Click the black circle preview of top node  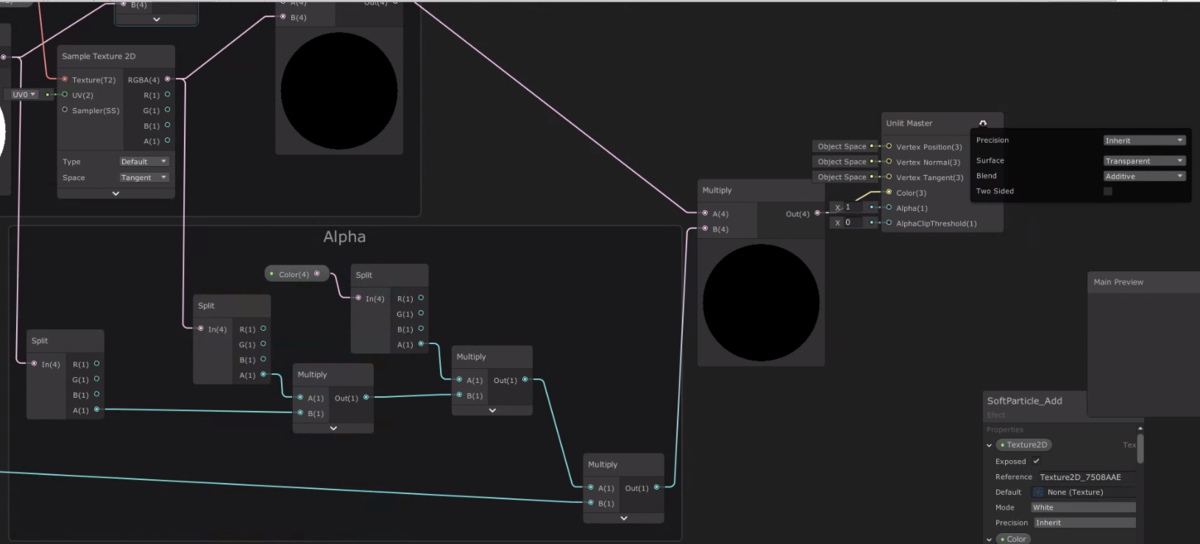340,91
